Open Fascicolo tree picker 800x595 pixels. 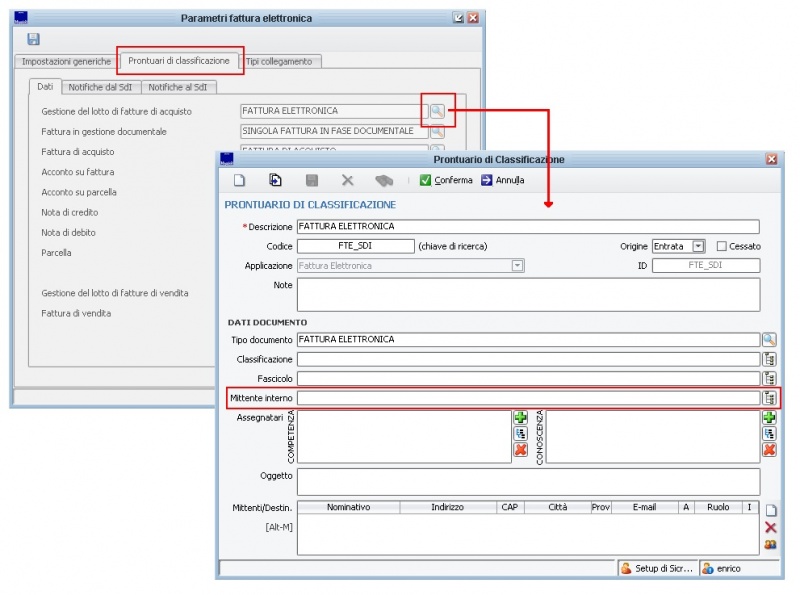[769, 379]
